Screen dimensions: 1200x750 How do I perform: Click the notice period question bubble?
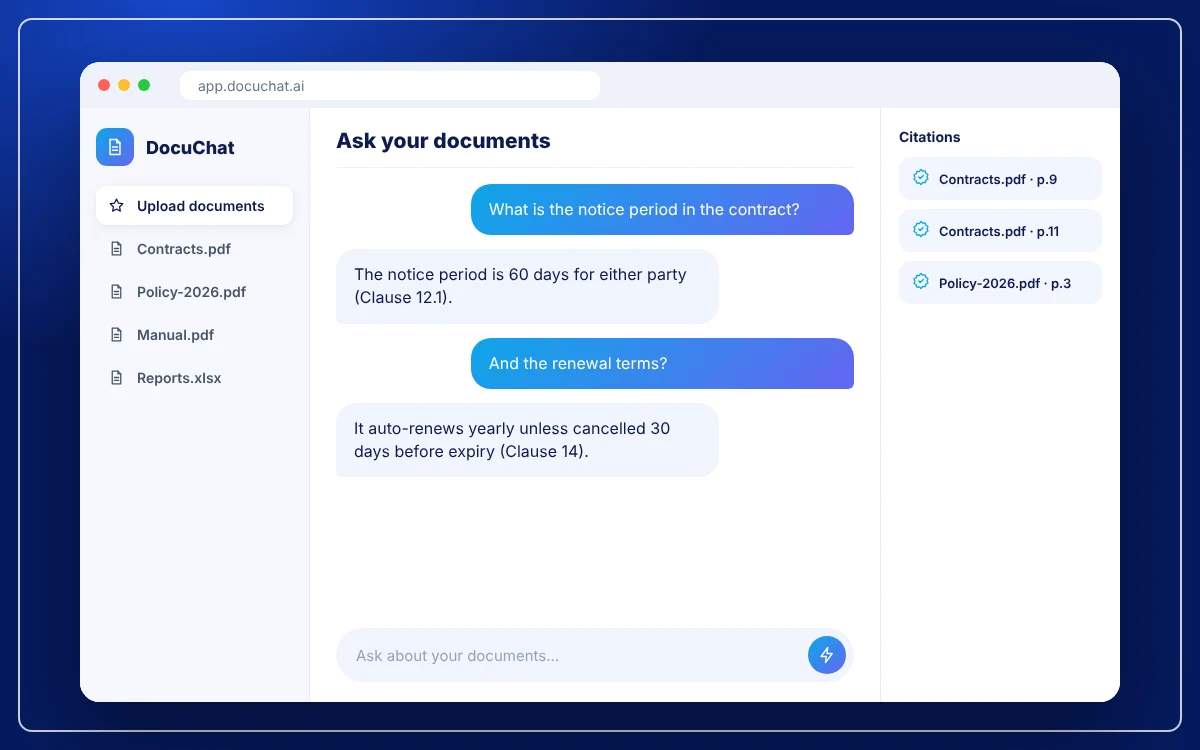point(662,210)
